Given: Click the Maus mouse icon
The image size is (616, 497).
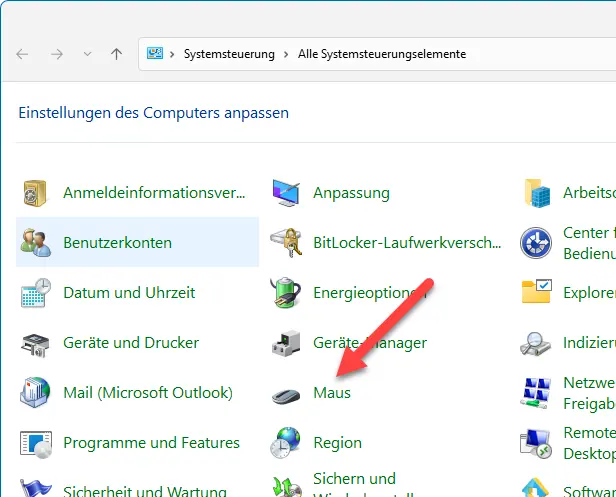Looking at the screenshot, I should tap(287, 393).
